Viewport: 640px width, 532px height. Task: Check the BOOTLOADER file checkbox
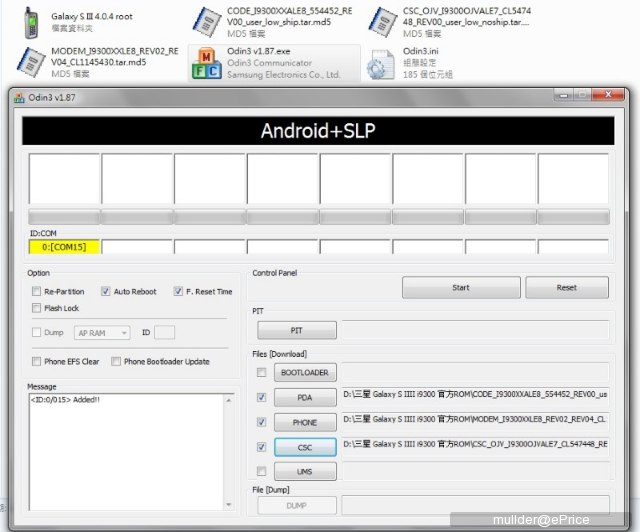261,372
